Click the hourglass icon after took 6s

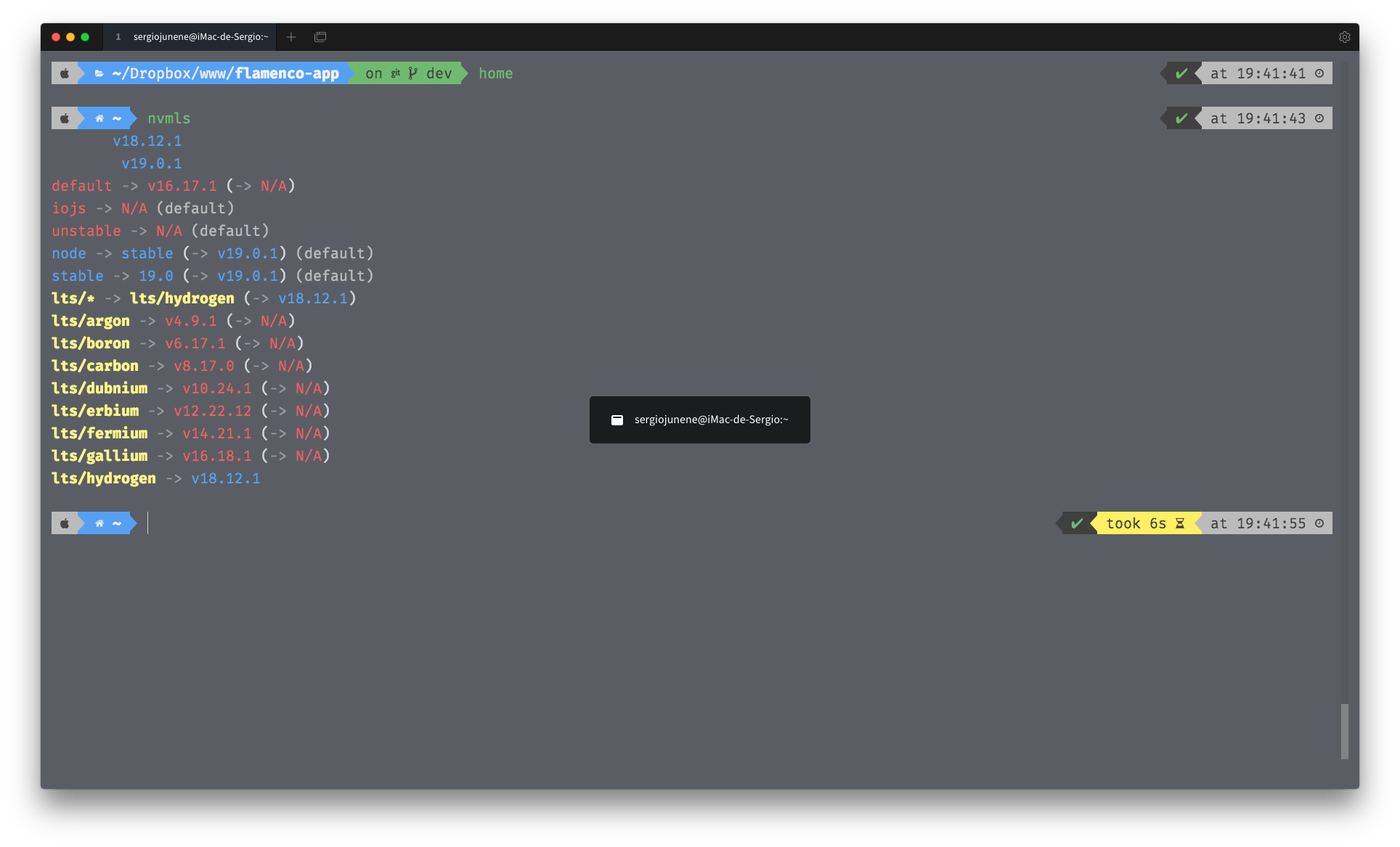tap(1180, 523)
